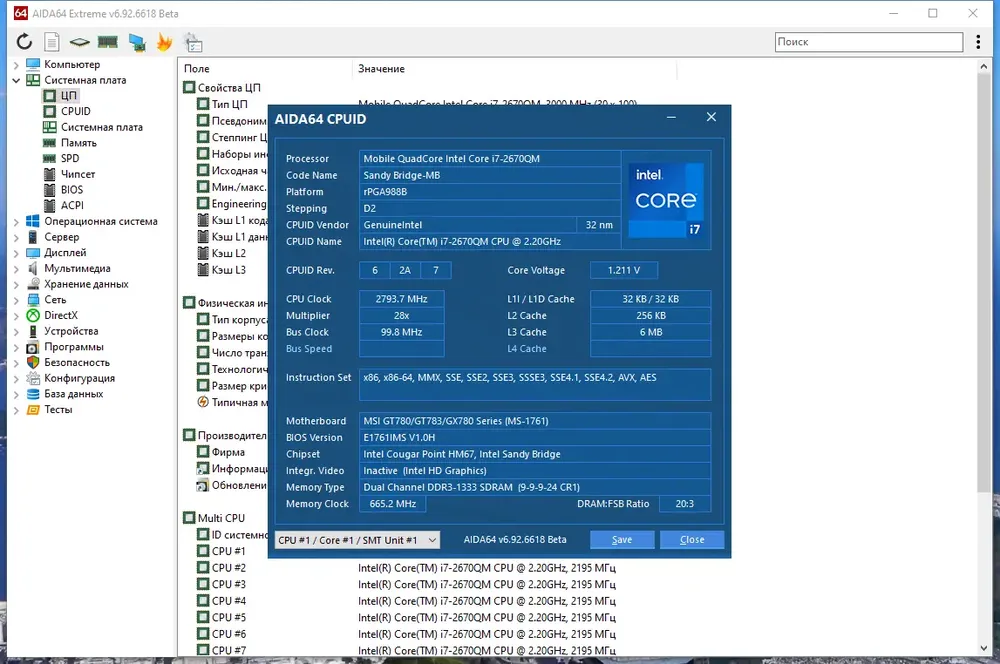
Task: Launch the flame stability test icon
Action: point(165,42)
